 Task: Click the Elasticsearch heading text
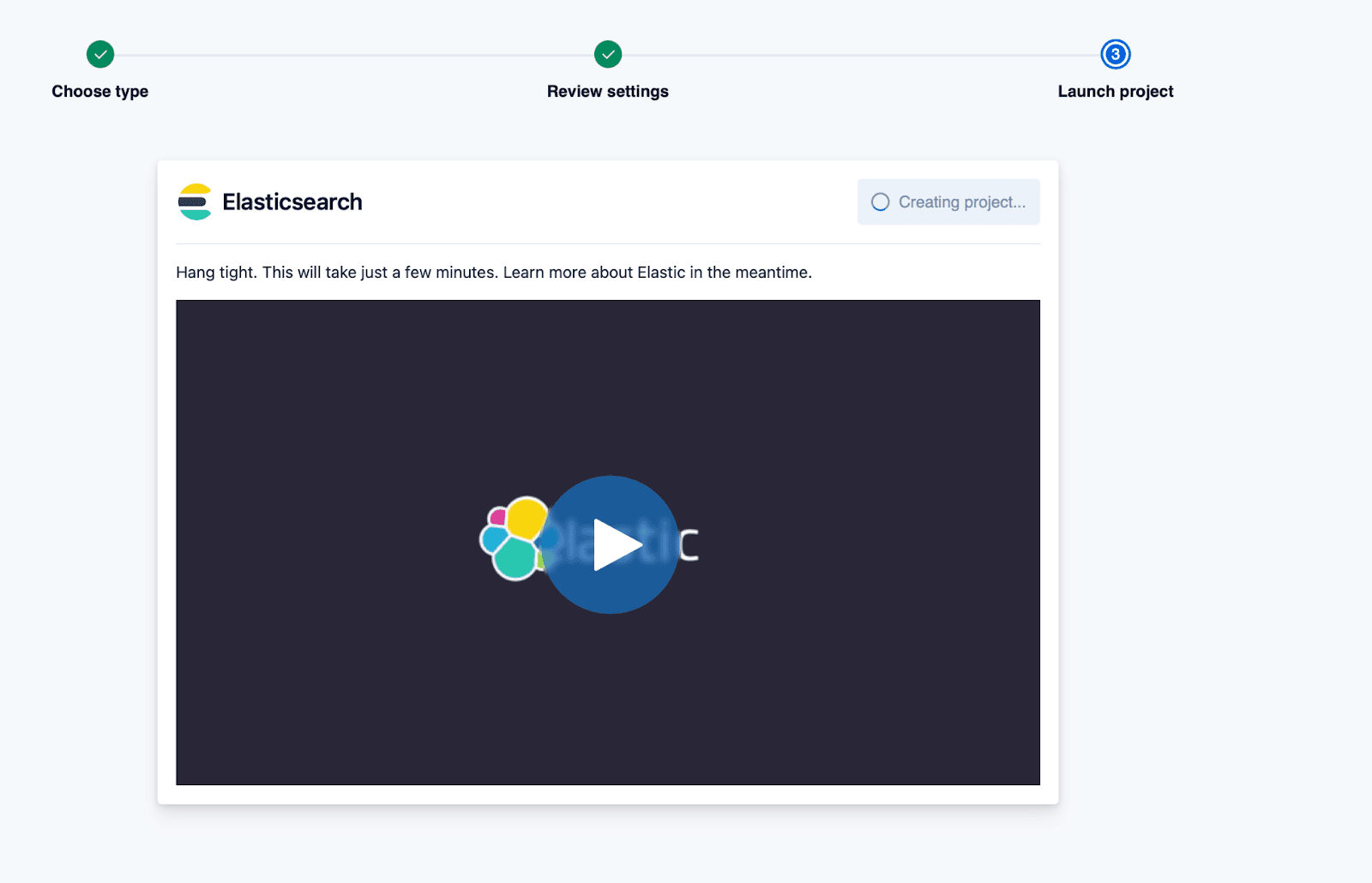(292, 202)
